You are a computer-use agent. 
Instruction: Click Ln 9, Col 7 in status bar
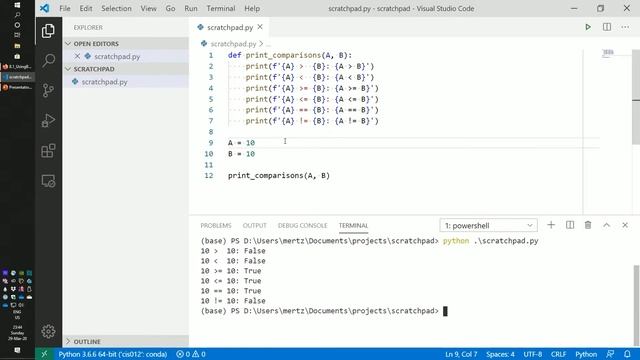[461, 354]
